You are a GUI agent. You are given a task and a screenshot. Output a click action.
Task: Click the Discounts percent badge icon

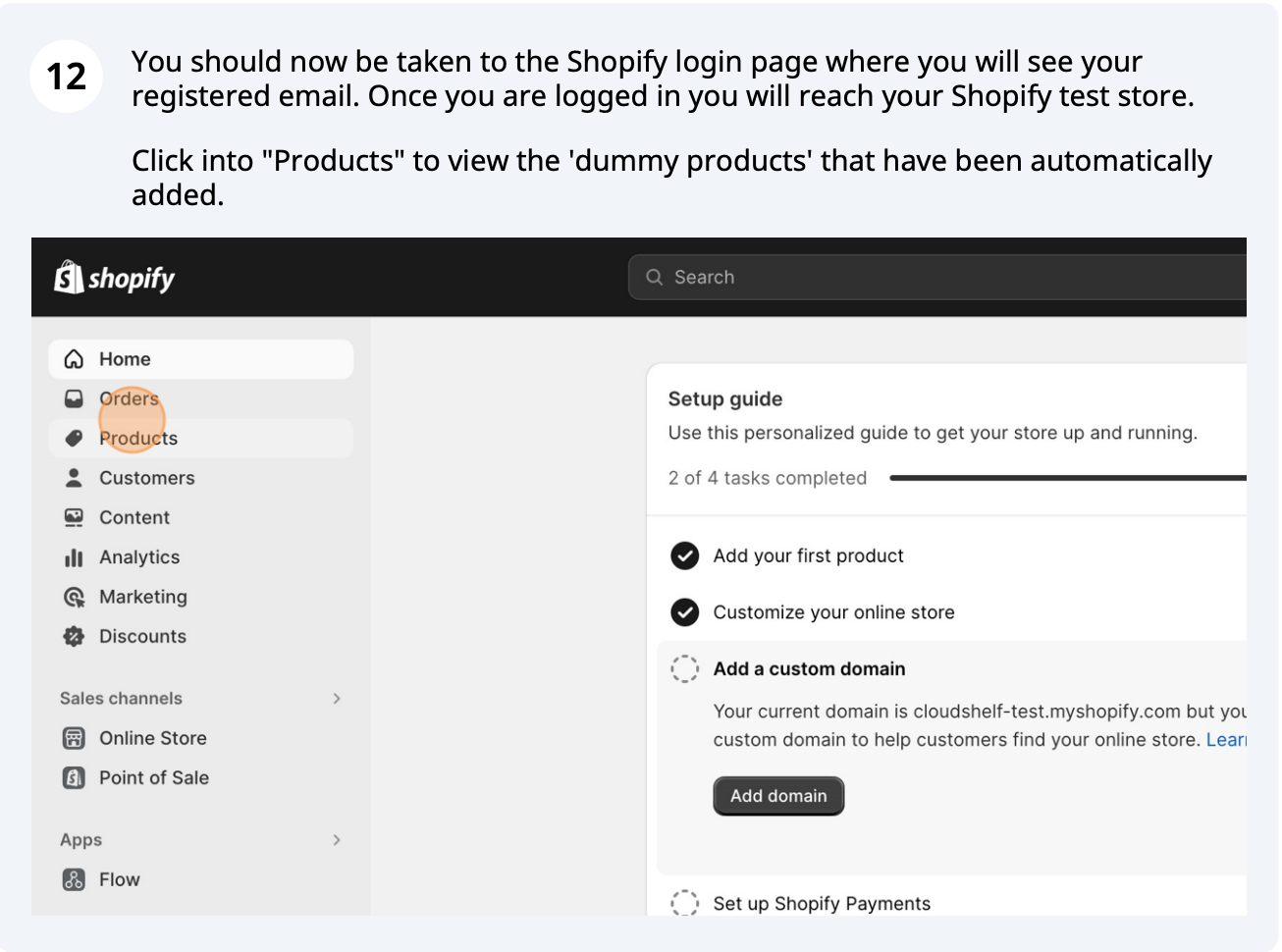pyautogui.click(x=74, y=636)
